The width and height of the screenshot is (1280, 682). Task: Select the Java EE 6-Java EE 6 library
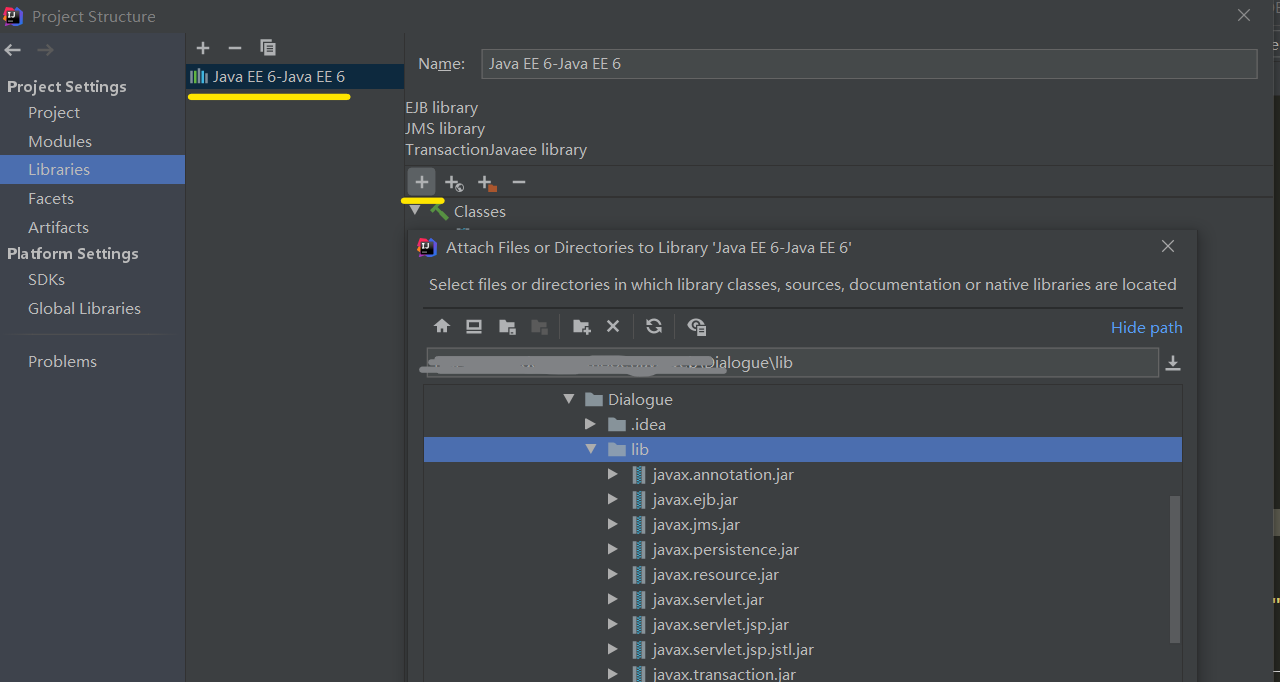pyautogui.click(x=295, y=76)
